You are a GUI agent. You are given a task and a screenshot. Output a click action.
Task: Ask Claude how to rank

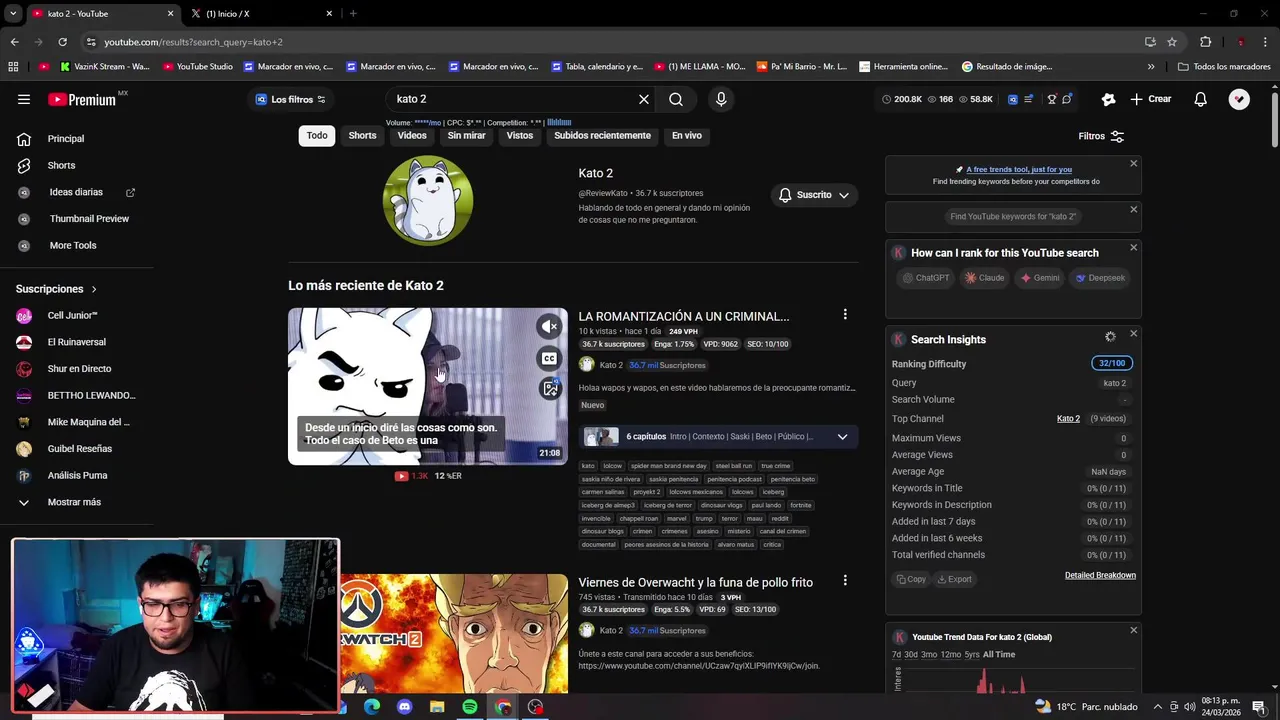click(985, 278)
